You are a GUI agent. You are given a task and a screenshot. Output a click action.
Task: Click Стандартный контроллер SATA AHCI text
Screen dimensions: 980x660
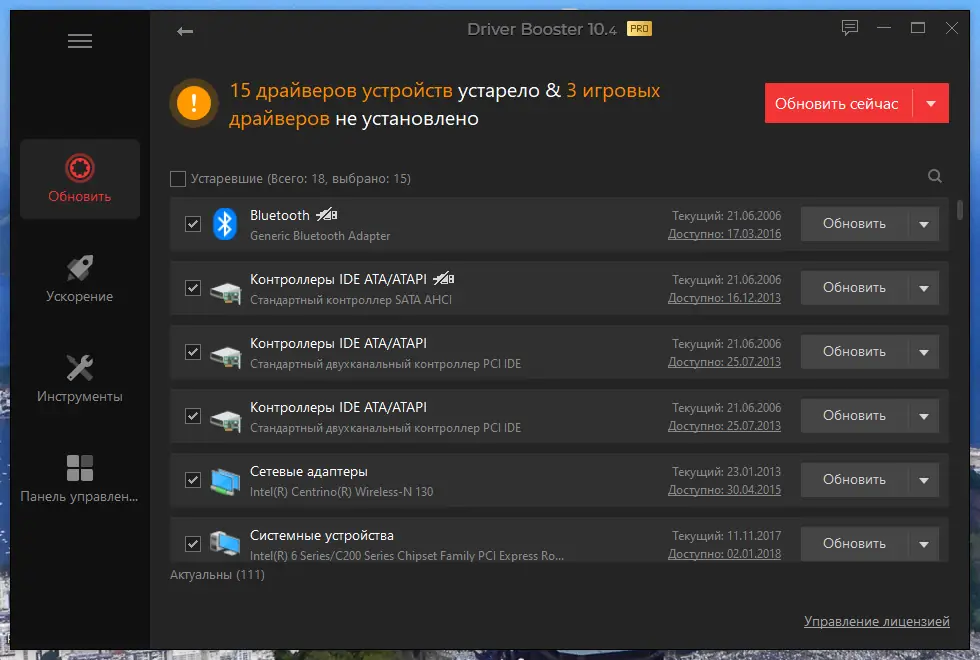[x=351, y=300]
